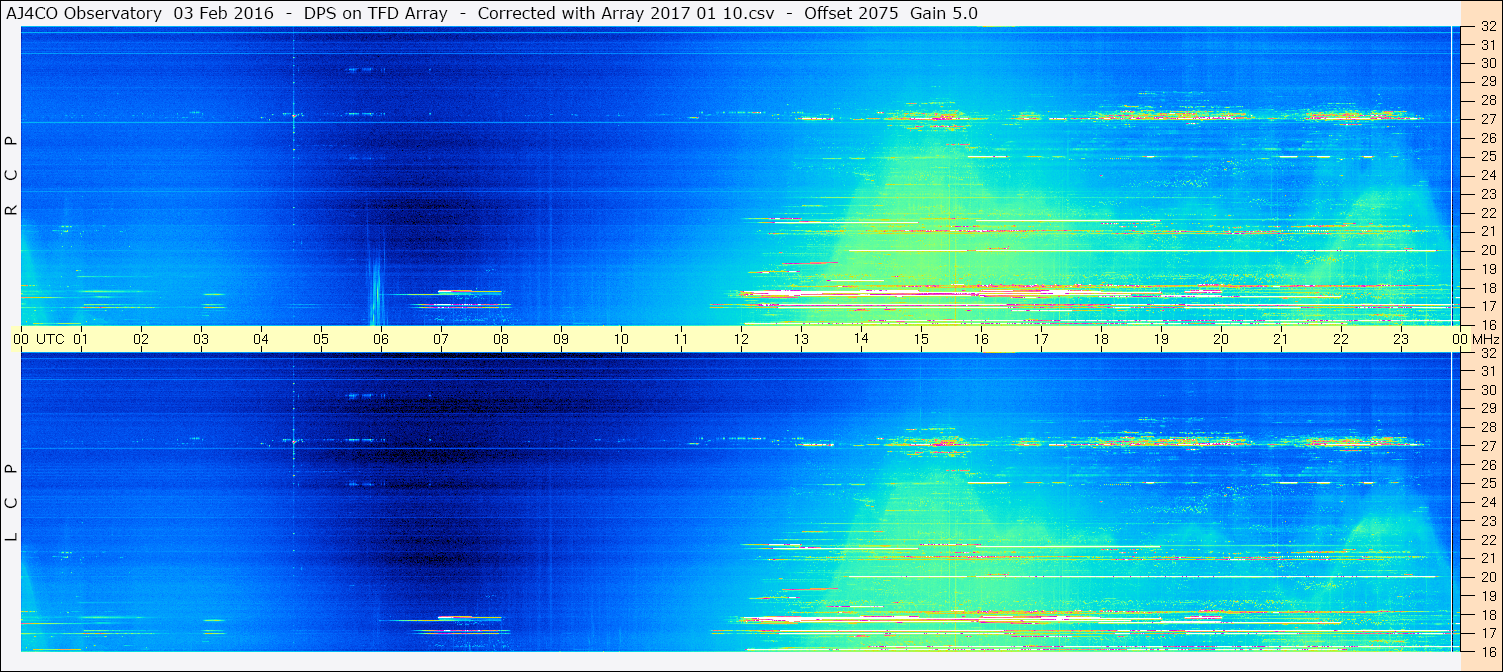Select hour marker 01 on the UTC axis
The width and height of the screenshot is (1503, 672).
point(81,339)
